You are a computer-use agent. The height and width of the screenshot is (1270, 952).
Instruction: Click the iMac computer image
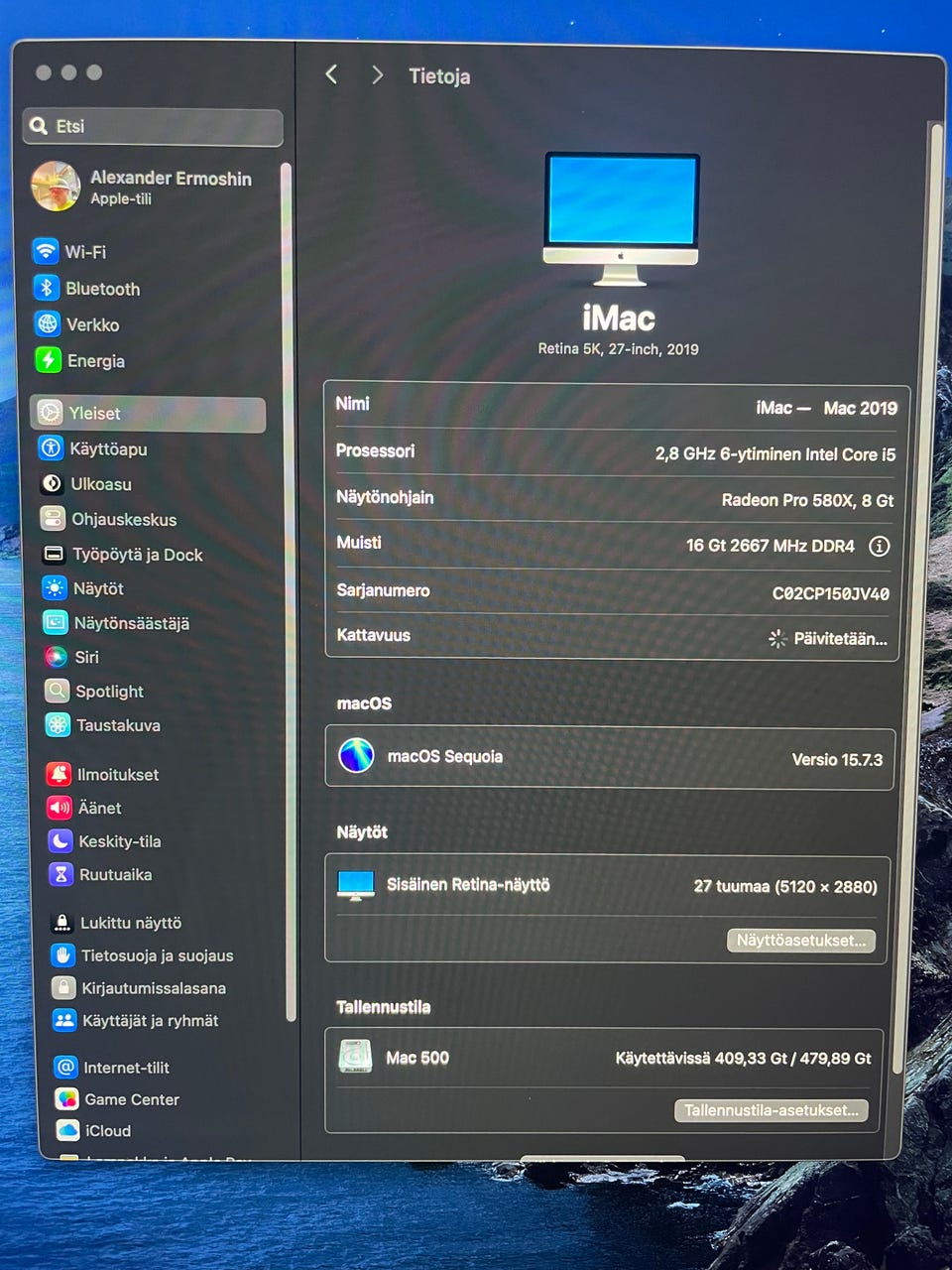[x=621, y=219]
